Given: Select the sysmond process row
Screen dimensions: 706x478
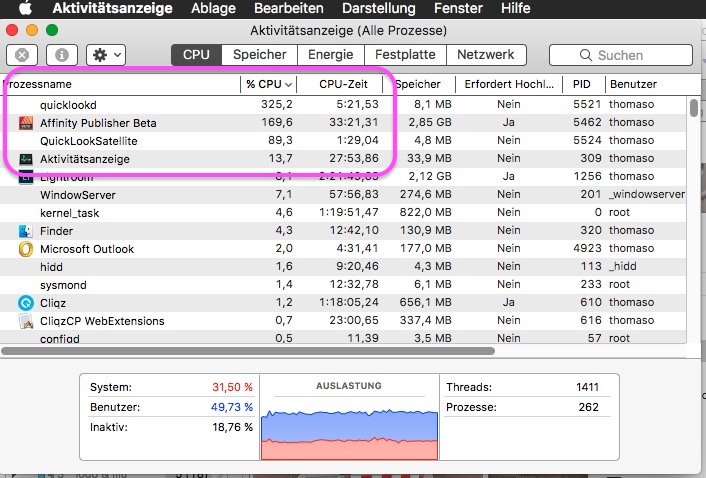Looking at the screenshot, I should click(343, 284).
